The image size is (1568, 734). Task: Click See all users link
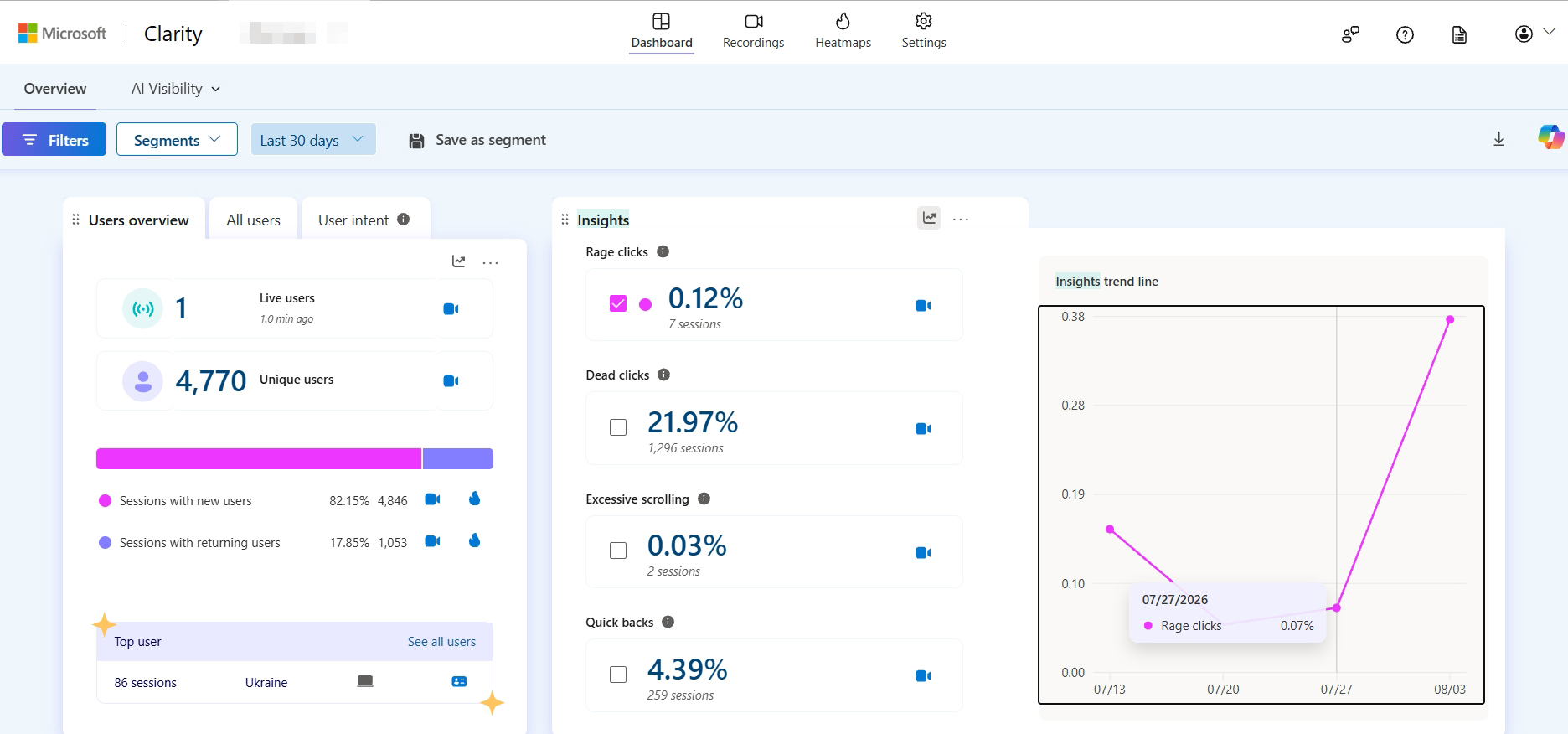pyautogui.click(x=441, y=642)
